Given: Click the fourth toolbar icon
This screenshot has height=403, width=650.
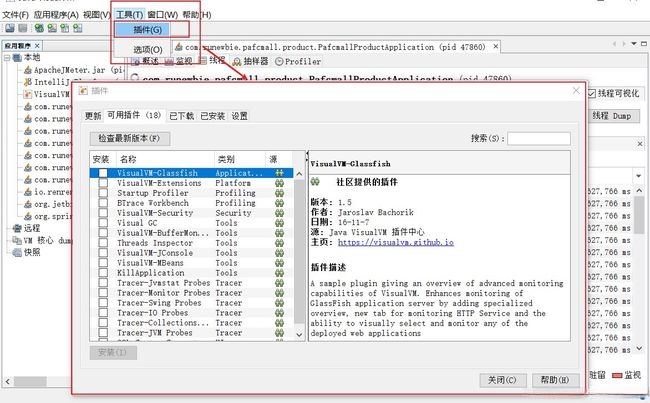Looking at the screenshot, I should pos(52,28).
